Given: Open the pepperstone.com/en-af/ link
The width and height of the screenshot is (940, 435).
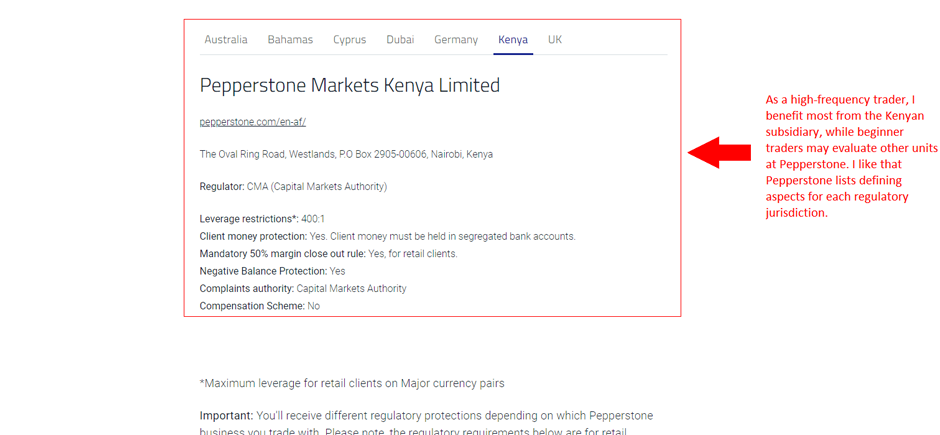Looking at the screenshot, I should [x=252, y=122].
